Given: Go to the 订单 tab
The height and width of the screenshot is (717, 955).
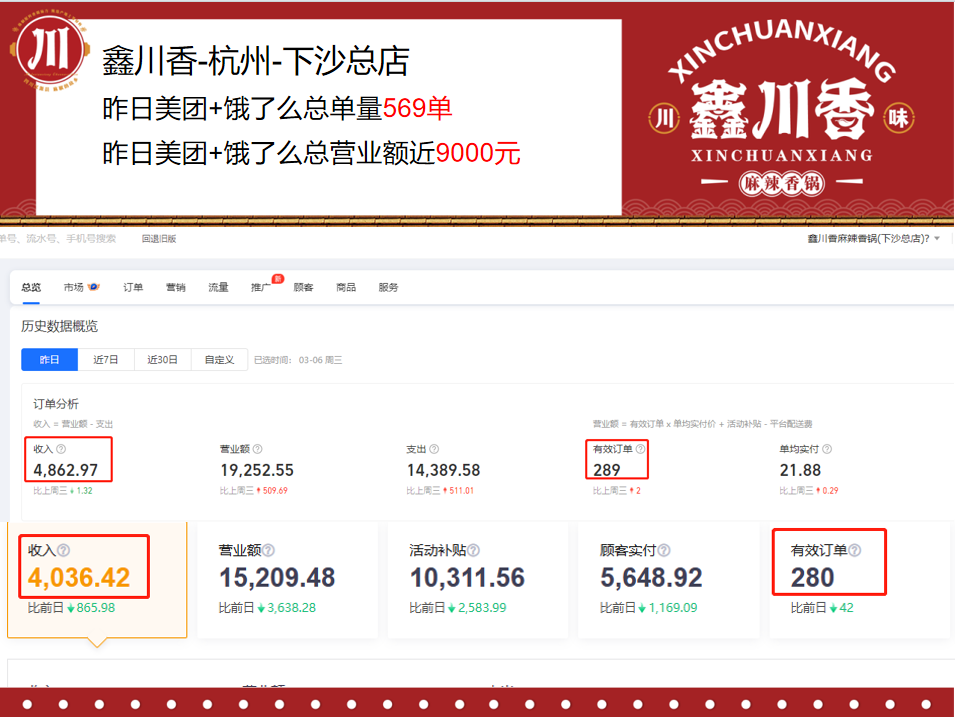Looking at the screenshot, I should pos(133,288).
